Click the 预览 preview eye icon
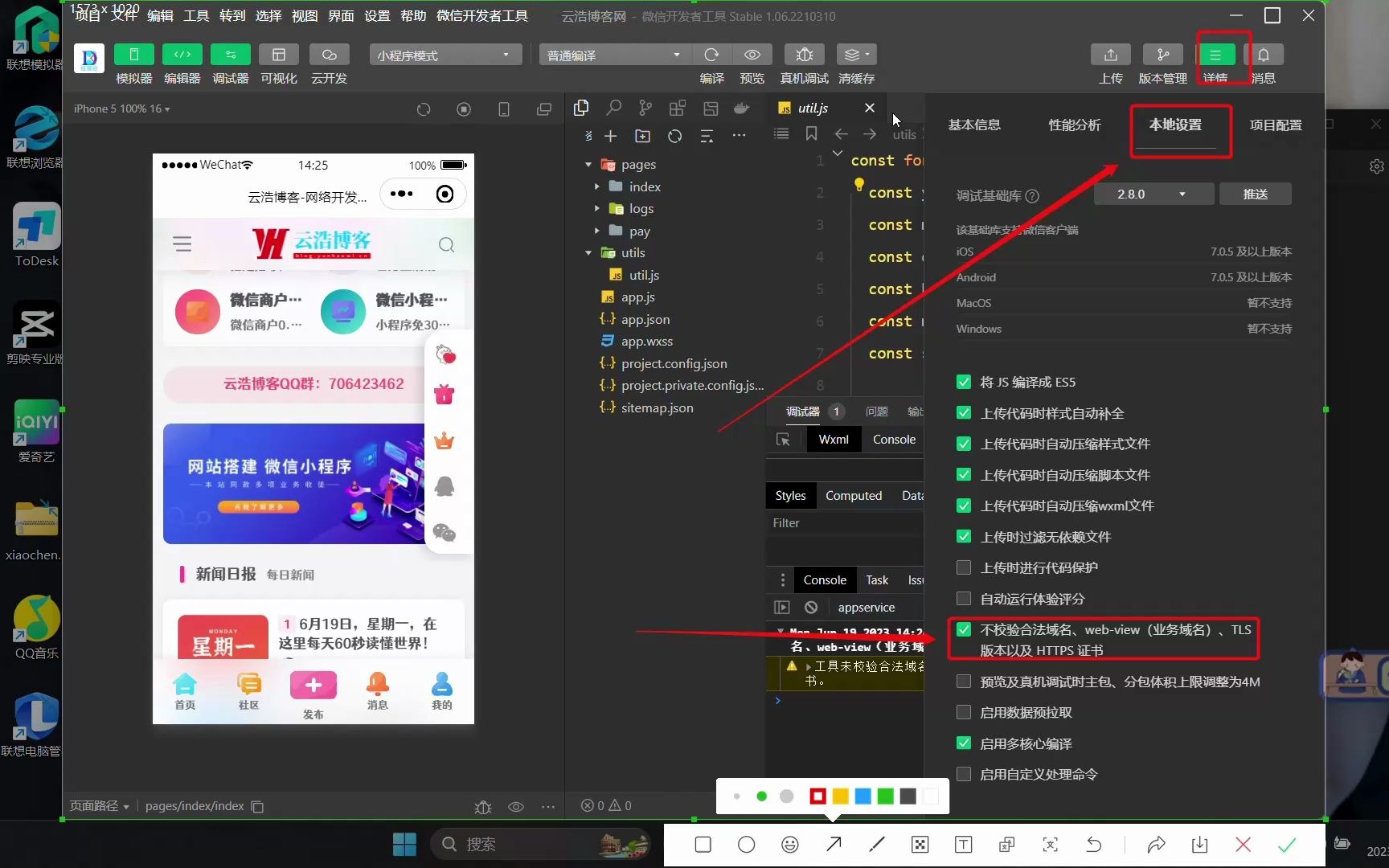Image resolution: width=1389 pixels, height=868 pixels. [x=752, y=55]
